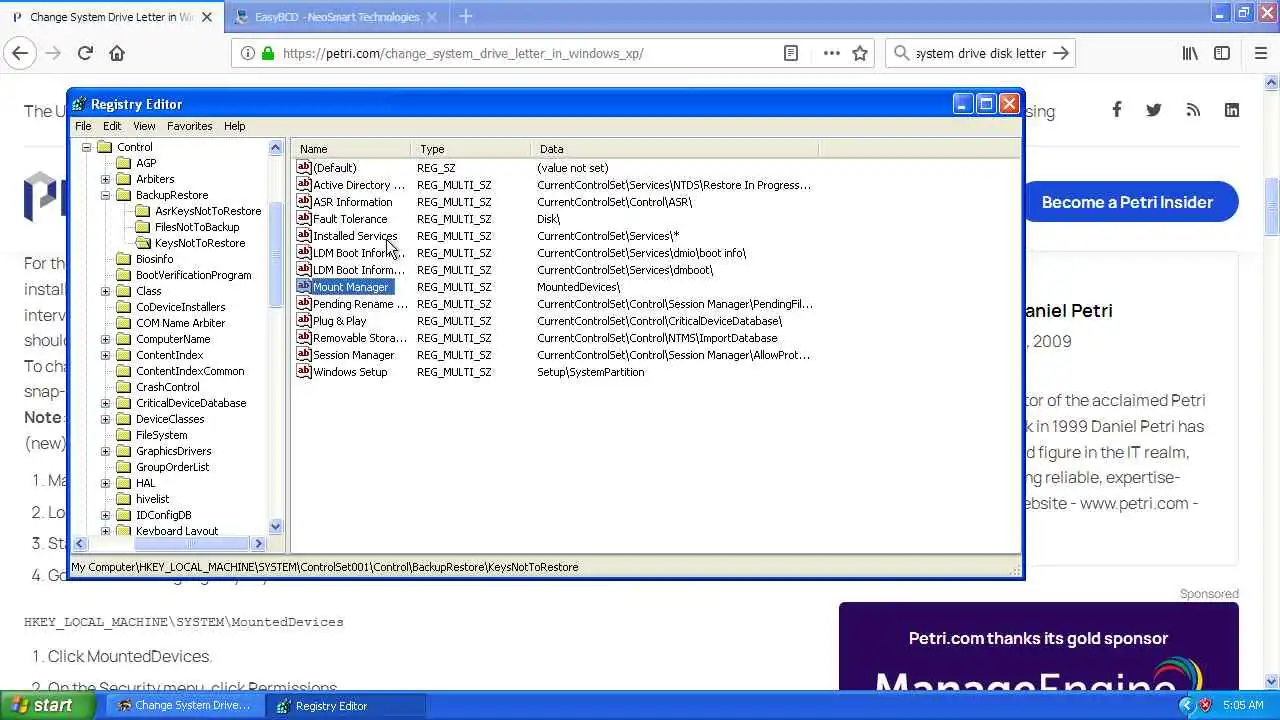
Task: Click the Mount Manager value icon
Action: pos(304,286)
